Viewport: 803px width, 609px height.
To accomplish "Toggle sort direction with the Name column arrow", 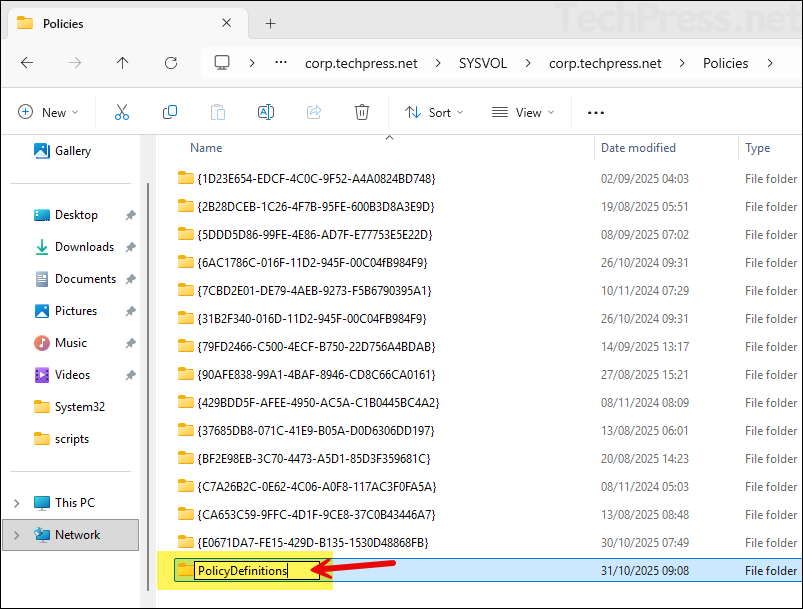I will pos(389,140).
